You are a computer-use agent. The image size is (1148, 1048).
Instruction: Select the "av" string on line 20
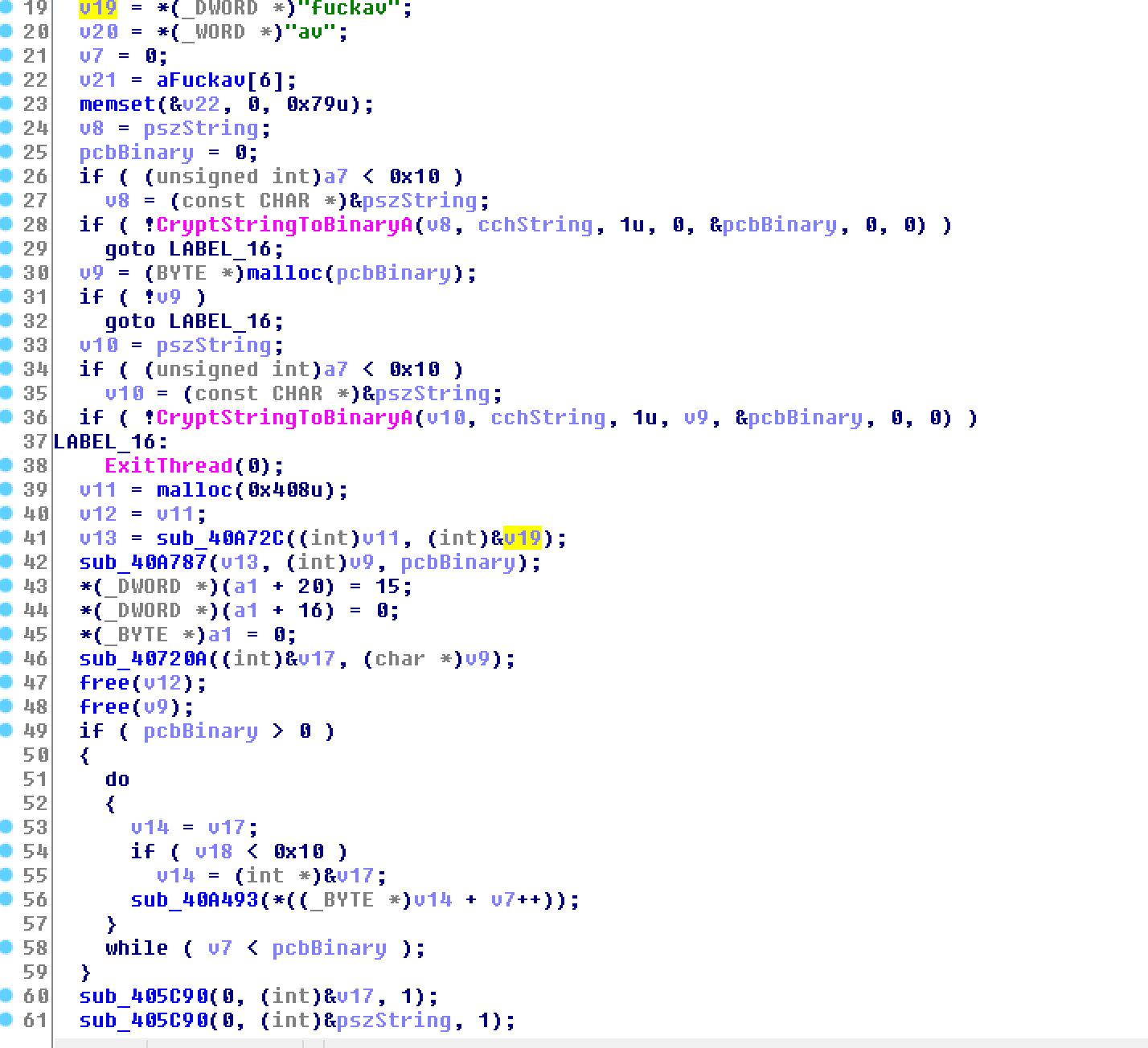310,32
